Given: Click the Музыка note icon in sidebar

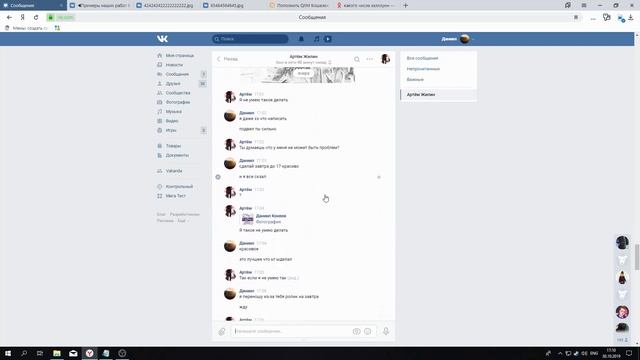Looking at the screenshot, I should pyautogui.click(x=160, y=111).
